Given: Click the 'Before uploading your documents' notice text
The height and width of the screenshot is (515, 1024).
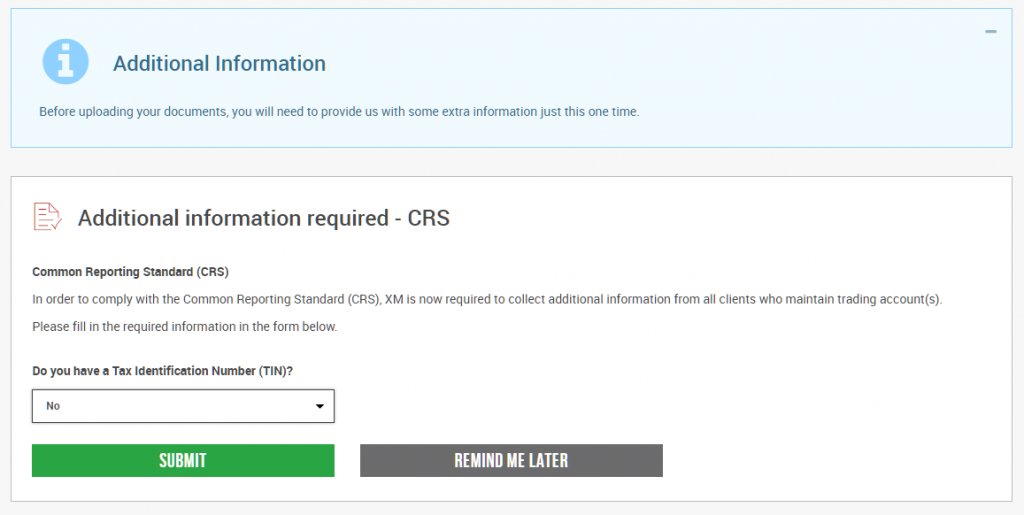Looking at the screenshot, I should point(339,112).
